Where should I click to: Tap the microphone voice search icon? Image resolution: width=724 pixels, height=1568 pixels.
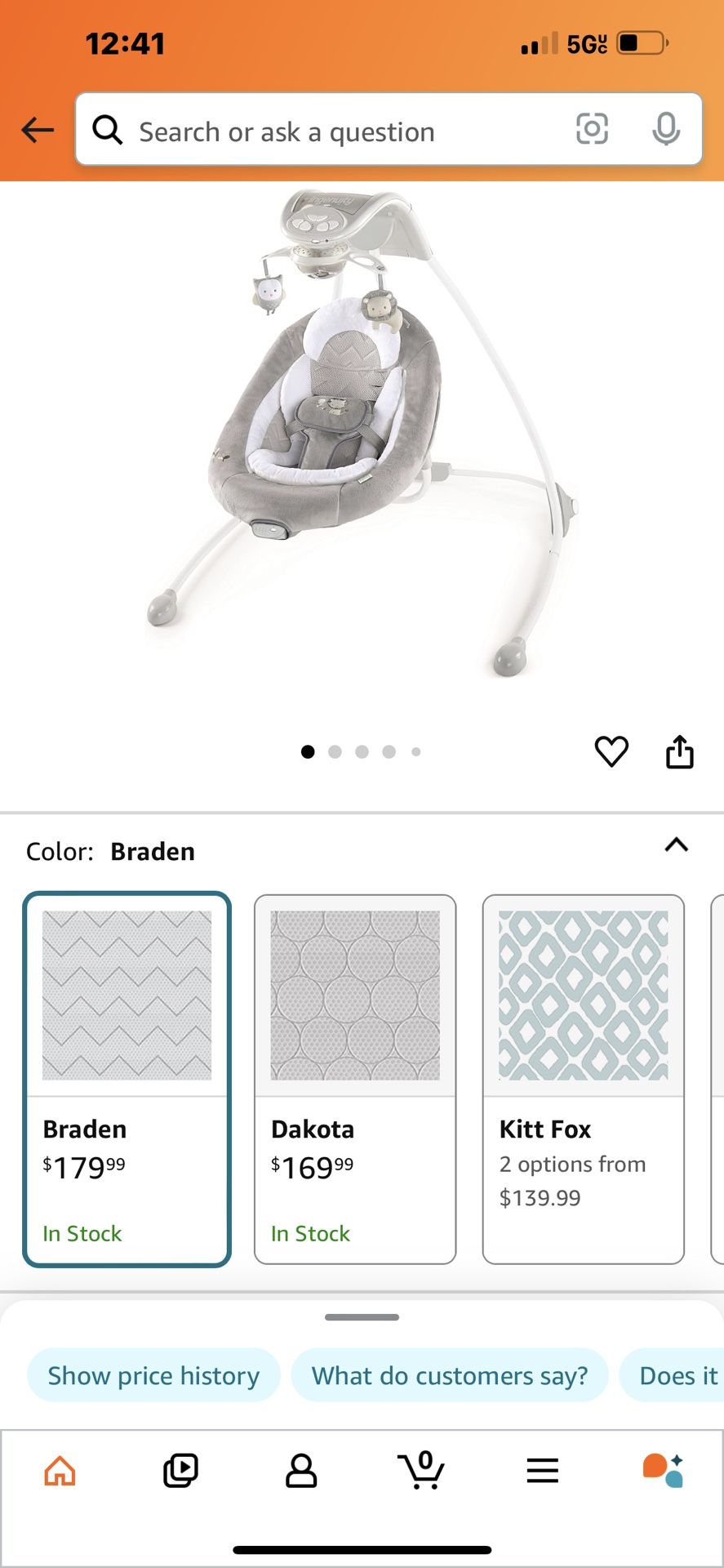click(x=666, y=129)
